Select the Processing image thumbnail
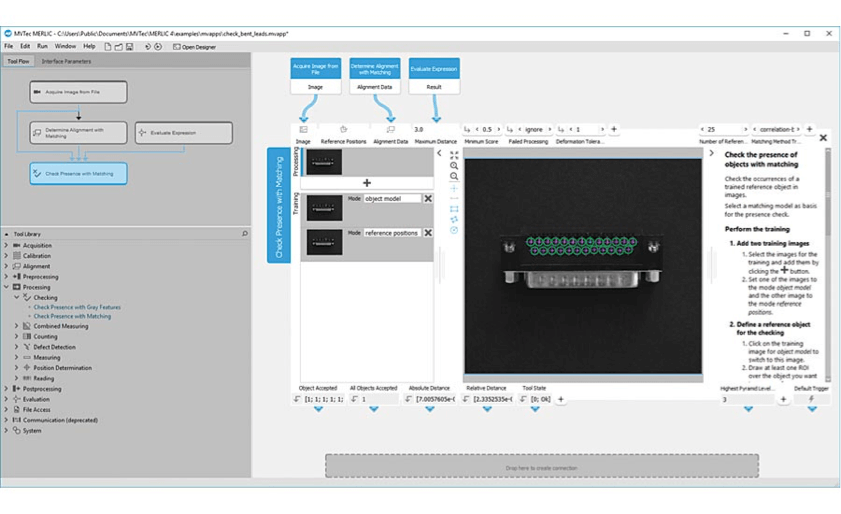 (x=324, y=161)
